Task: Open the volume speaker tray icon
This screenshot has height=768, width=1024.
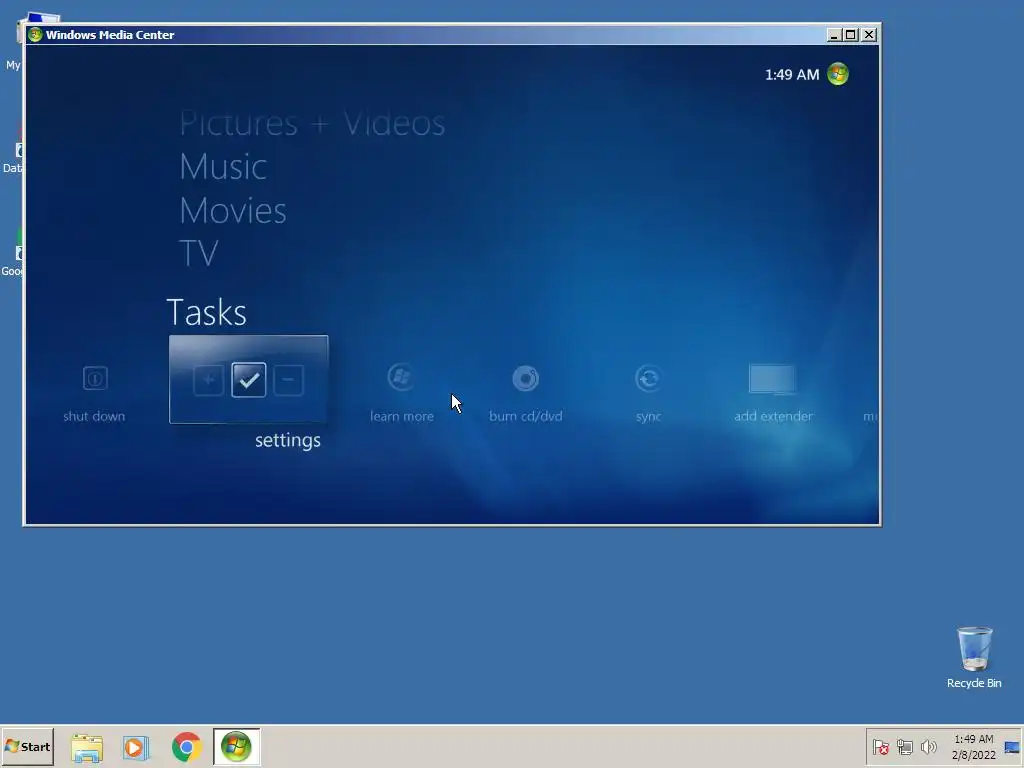Action: point(928,746)
